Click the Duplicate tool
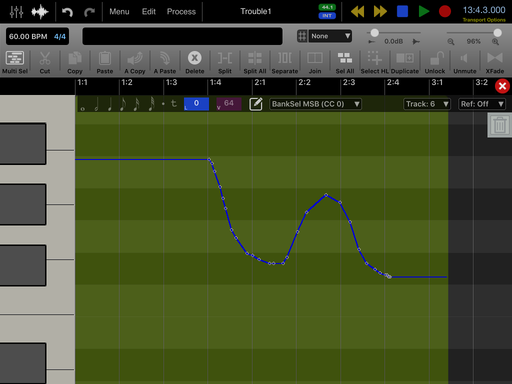 405,63
